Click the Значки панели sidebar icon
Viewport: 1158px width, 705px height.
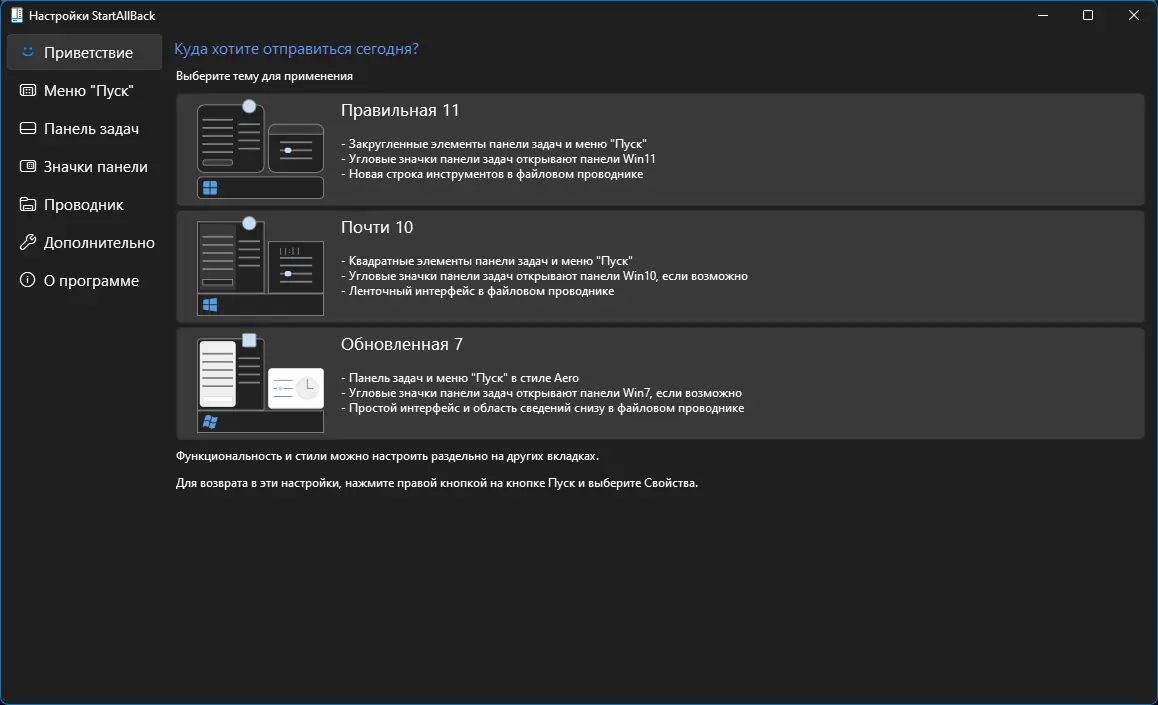[27, 166]
